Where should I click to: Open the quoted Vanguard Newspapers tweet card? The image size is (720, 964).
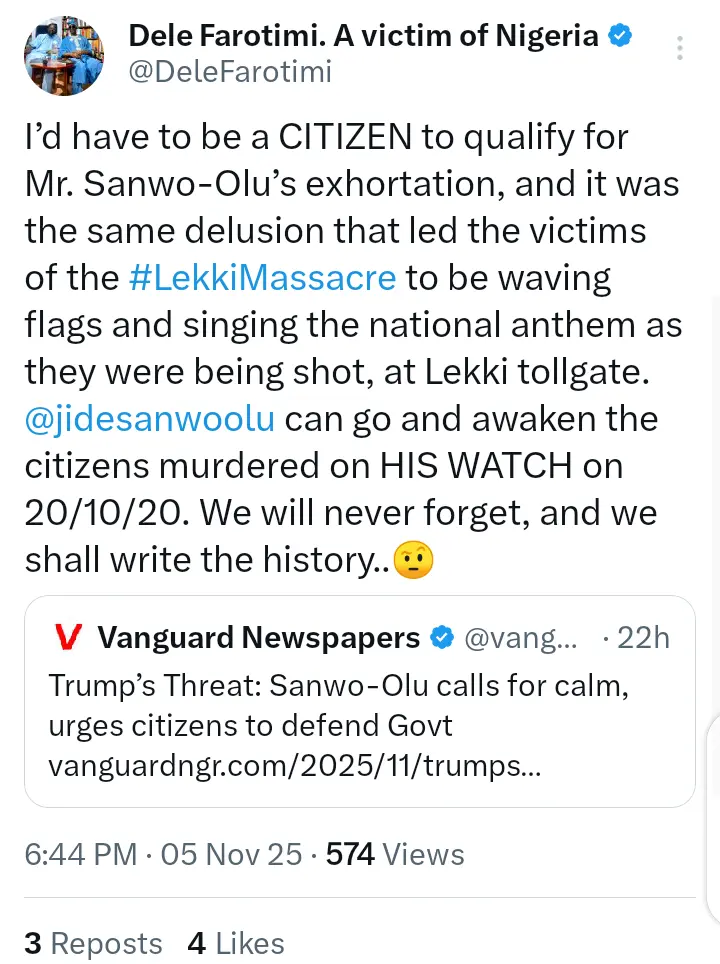tap(360, 700)
